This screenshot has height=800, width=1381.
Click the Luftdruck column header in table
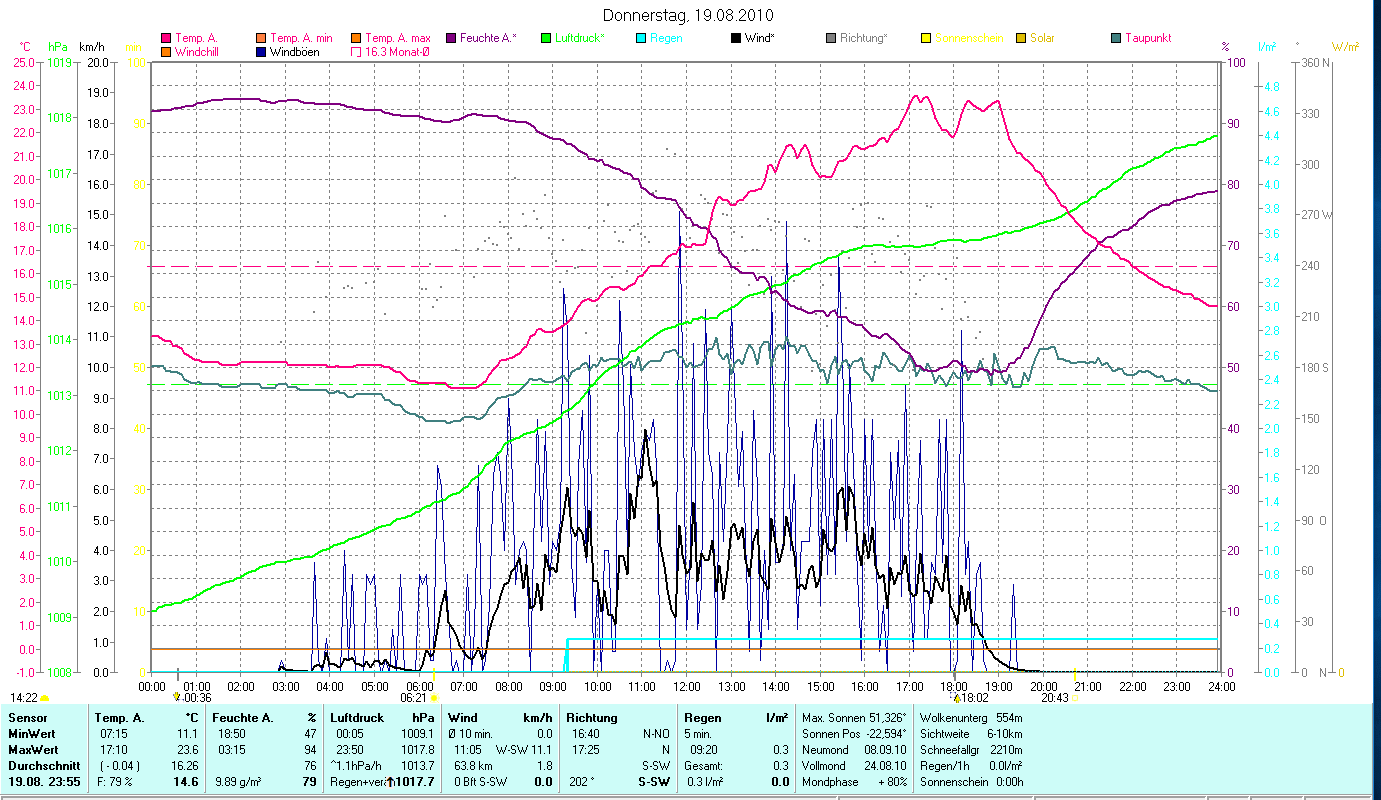click(355, 718)
